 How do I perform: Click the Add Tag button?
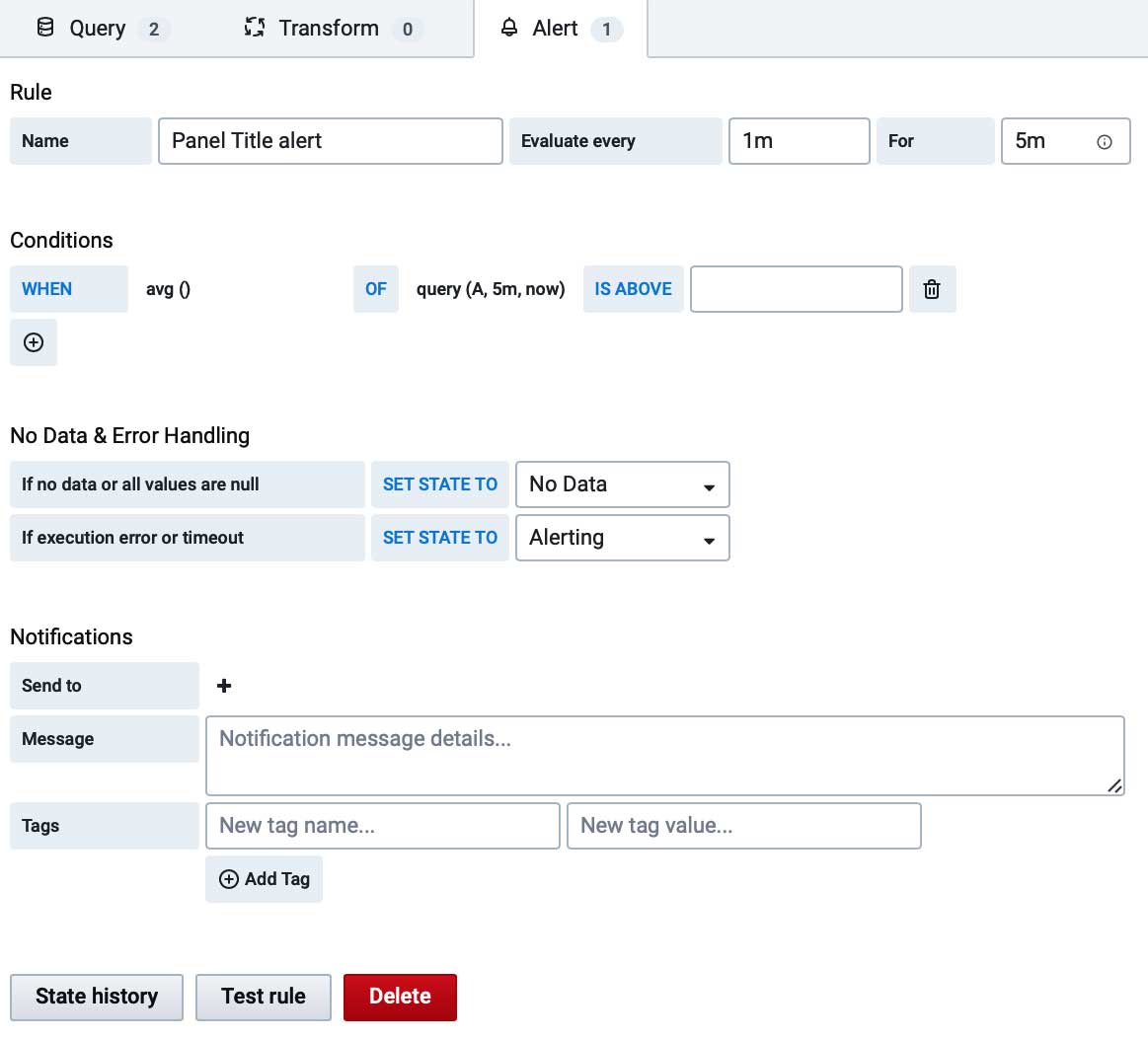(264, 879)
